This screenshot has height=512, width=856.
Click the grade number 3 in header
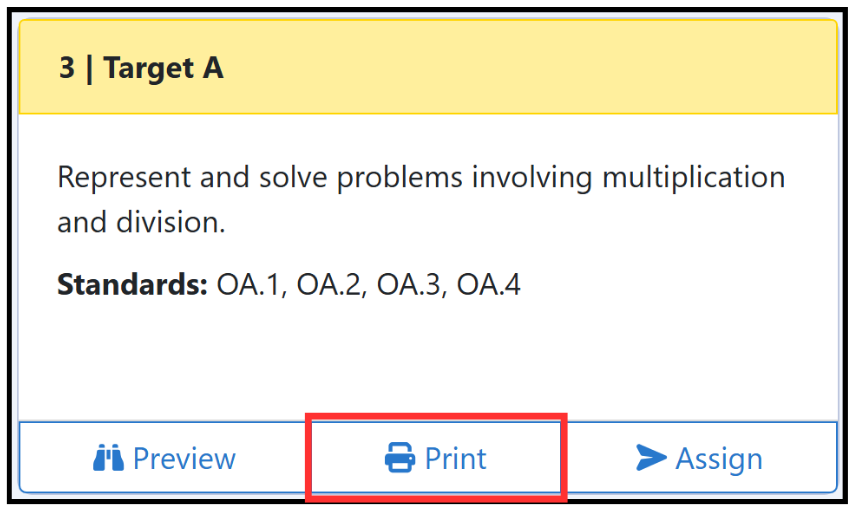pyautogui.click(x=67, y=68)
